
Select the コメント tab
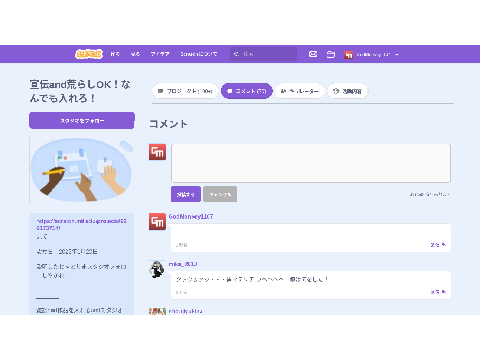(x=247, y=91)
